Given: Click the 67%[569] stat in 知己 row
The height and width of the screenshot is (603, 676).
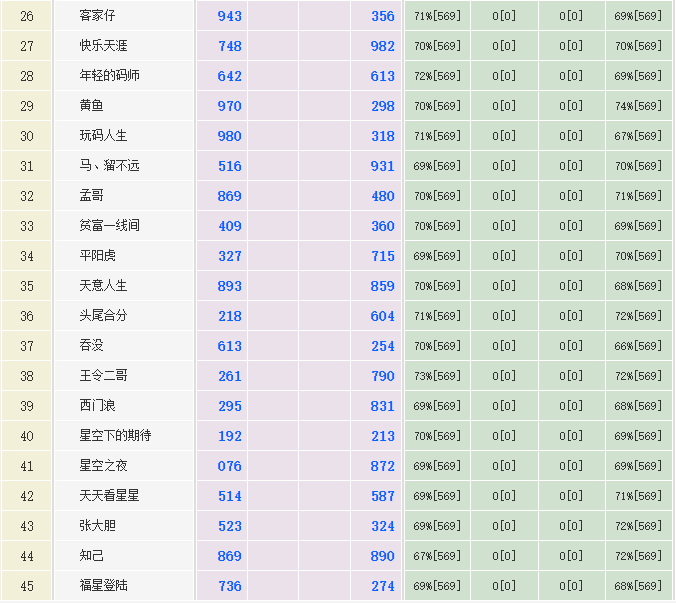Looking at the screenshot, I should click(437, 556).
